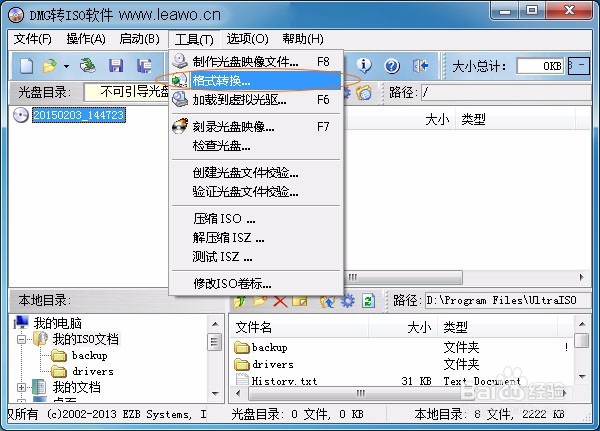Open the 启动(B) menu
The height and width of the screenshot is (431, 600).
coord(139,39)
